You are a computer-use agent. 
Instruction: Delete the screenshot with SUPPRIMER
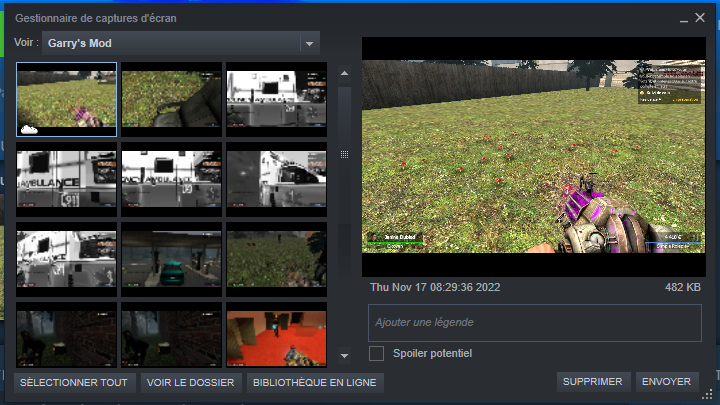click(593, 382)
